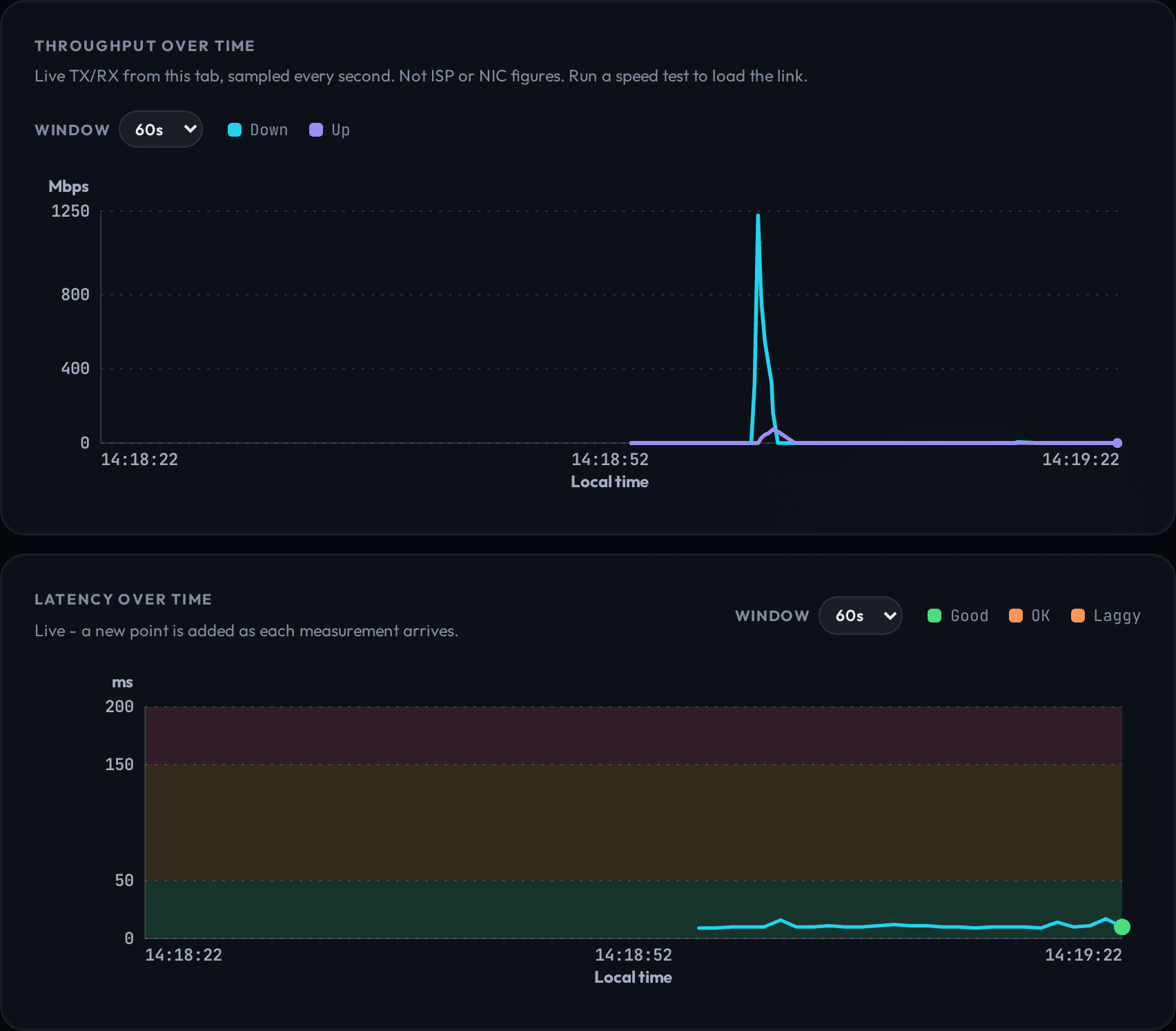Click the 50 ms axis label
This screenshot has height=1031, width=1176.
coord(124,881)
